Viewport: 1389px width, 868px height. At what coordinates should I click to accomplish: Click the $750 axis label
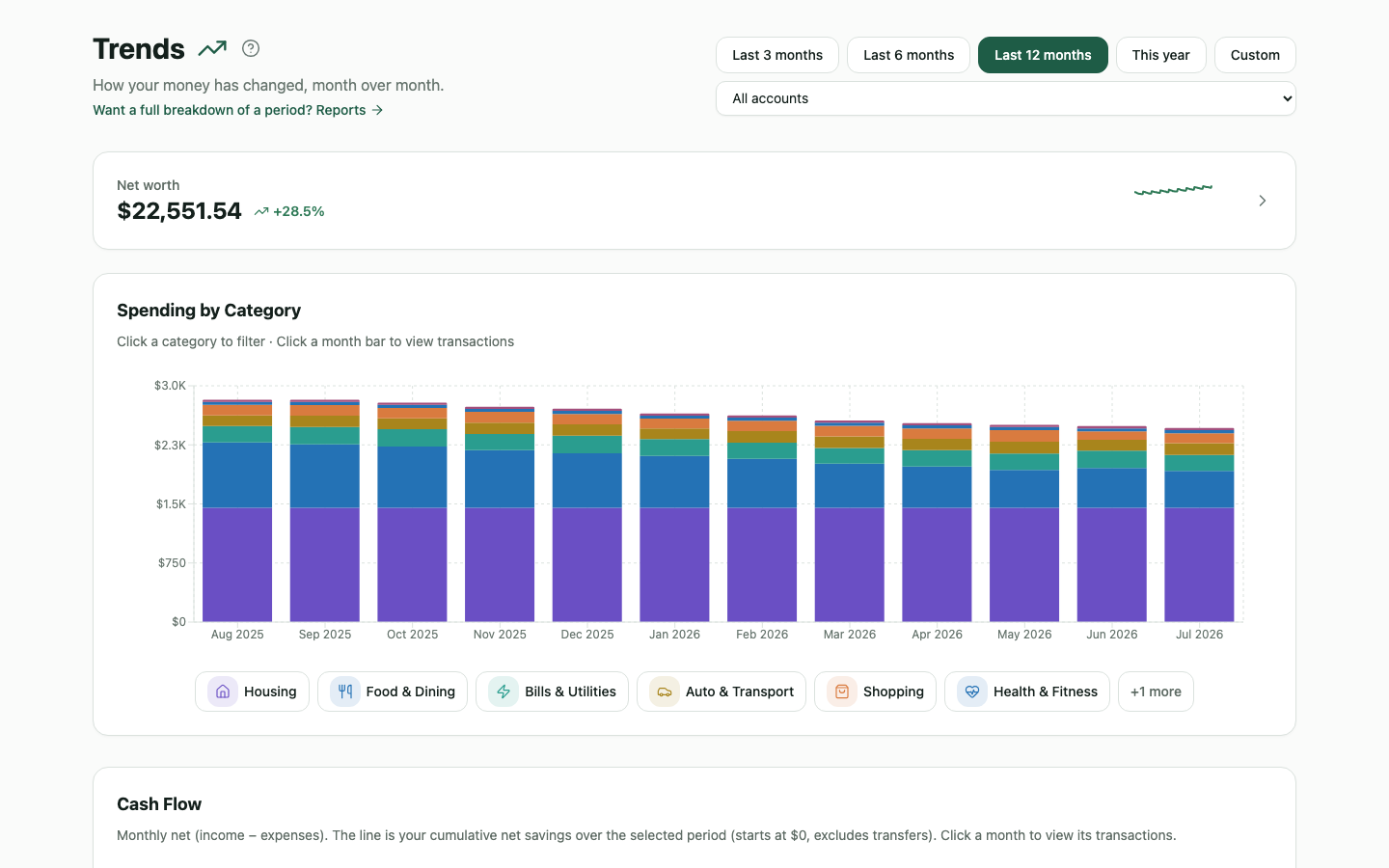(x=172, y=563)
